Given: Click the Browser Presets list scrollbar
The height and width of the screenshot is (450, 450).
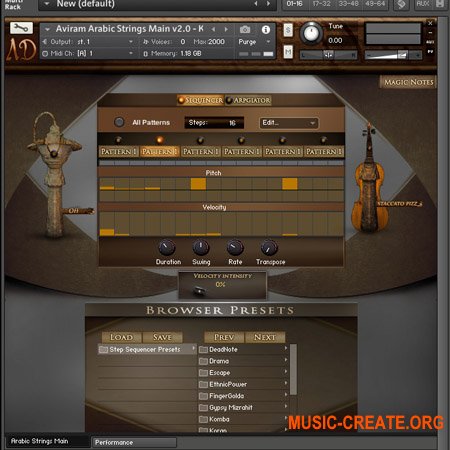Looking at the screenshot, I should [293, 370].
